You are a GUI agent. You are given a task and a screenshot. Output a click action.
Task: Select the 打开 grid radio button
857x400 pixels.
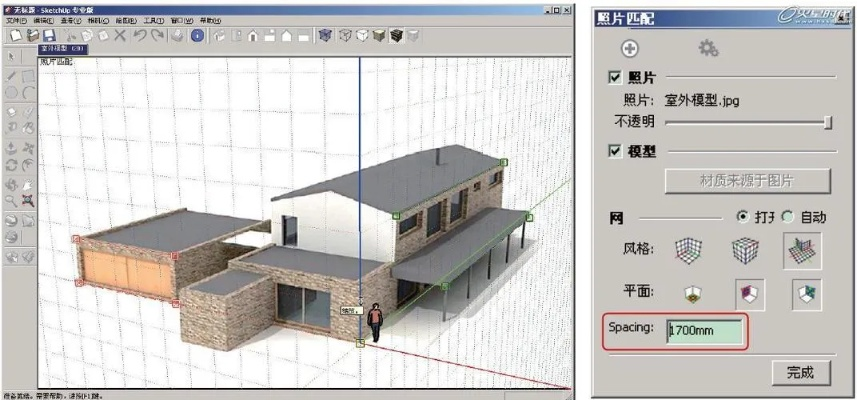[742, 216]
